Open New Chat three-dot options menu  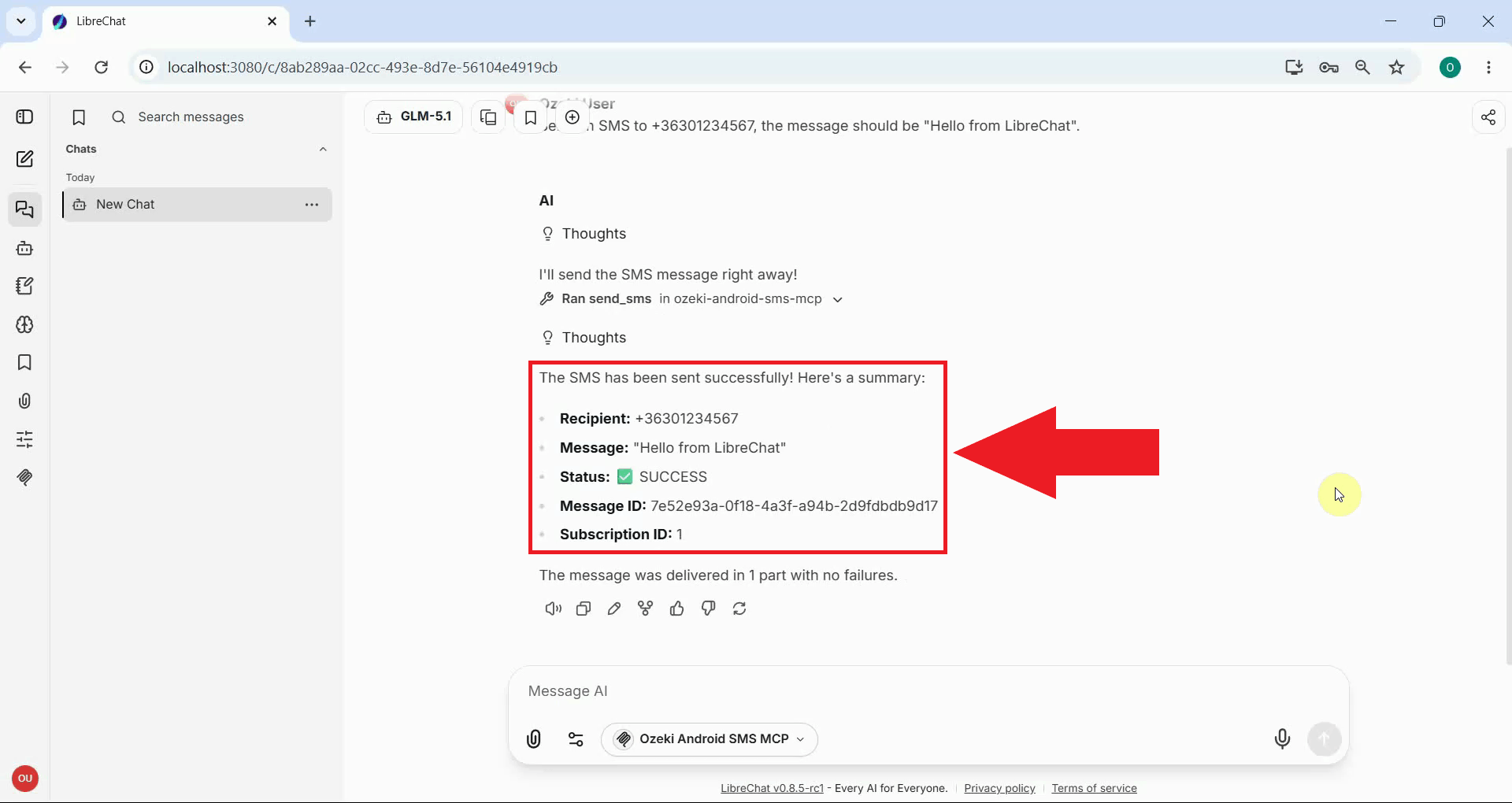312,205
